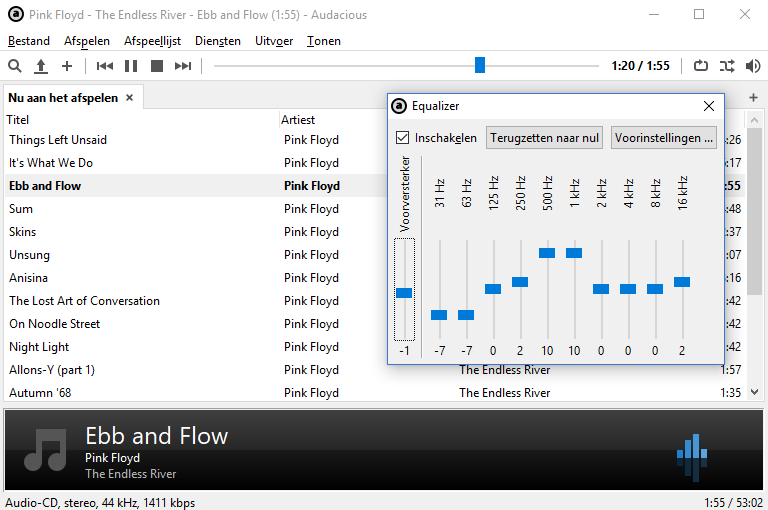Click the add files plus icon

67,66
